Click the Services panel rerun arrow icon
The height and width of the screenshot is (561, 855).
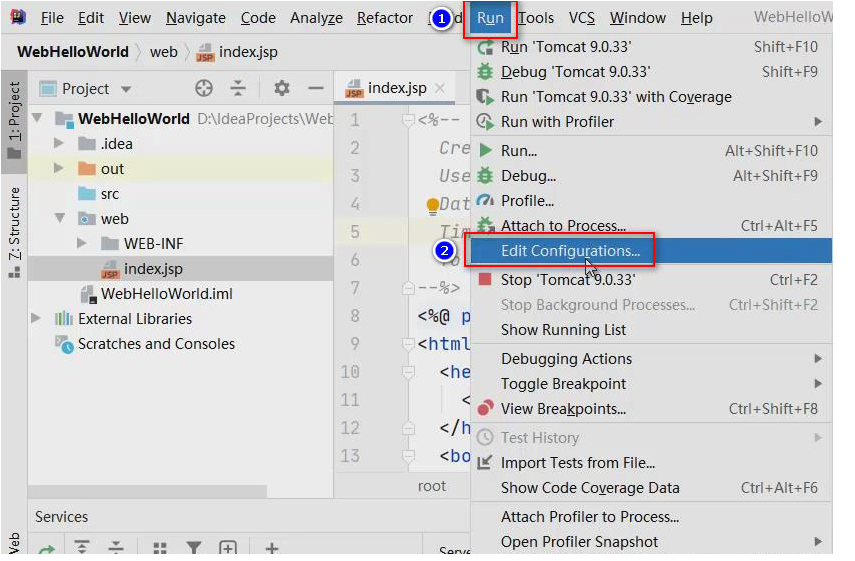tap(47, 548)
